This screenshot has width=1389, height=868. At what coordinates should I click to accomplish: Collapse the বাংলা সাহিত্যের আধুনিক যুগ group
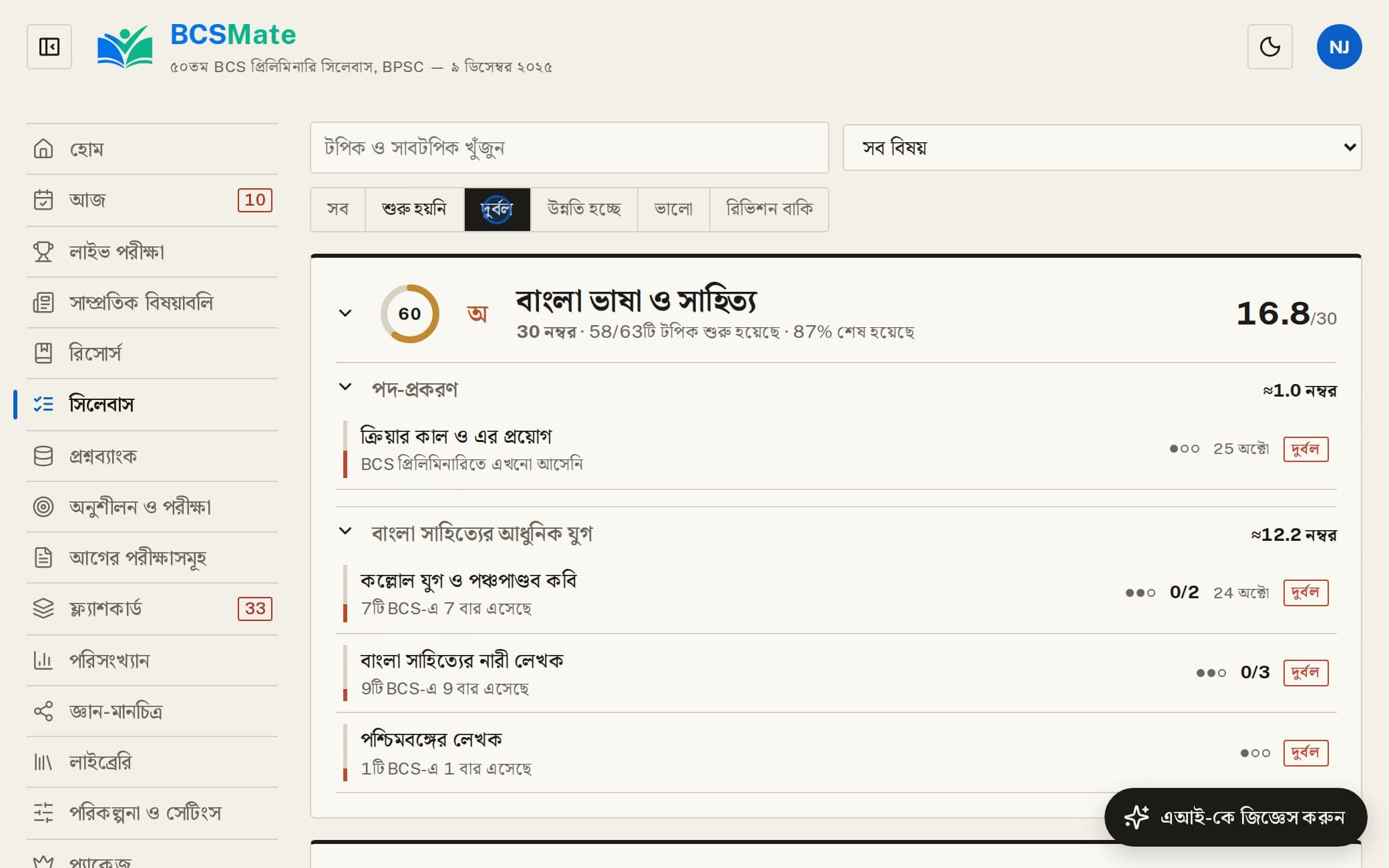pyautogui.click(x=345, y=531)
